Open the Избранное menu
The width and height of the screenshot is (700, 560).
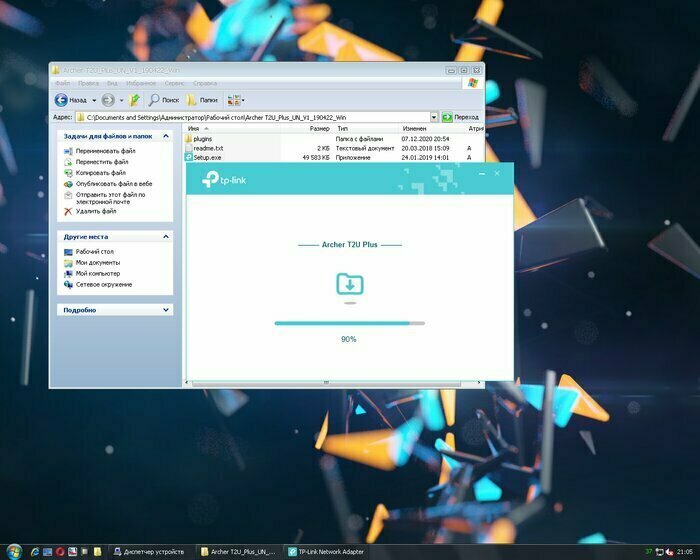click(141, 83)
